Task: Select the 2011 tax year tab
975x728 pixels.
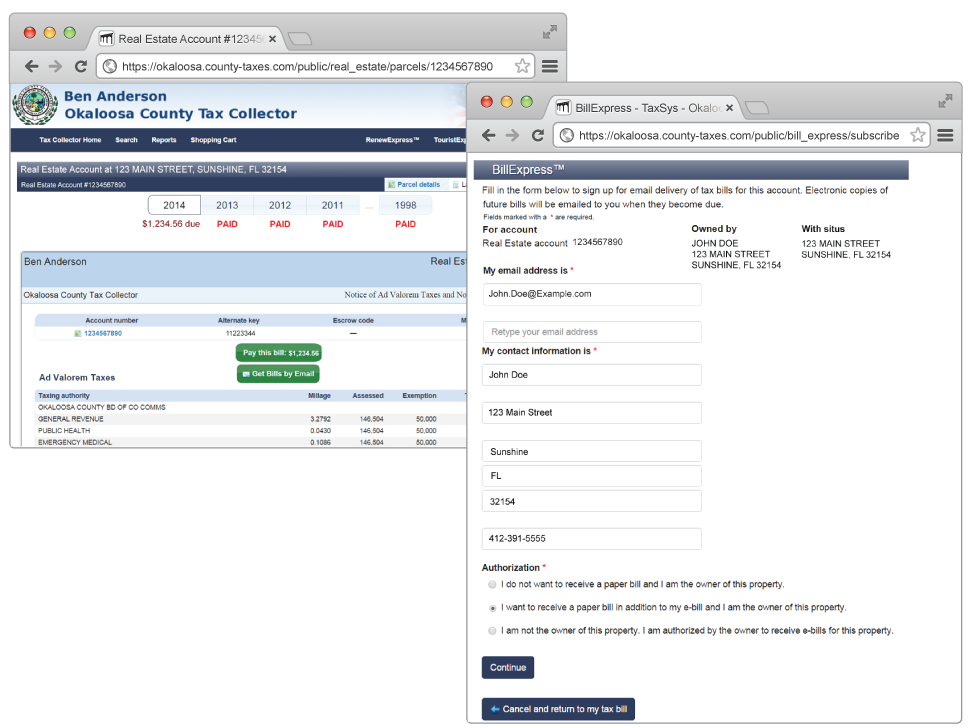Action: click(333, 205)
